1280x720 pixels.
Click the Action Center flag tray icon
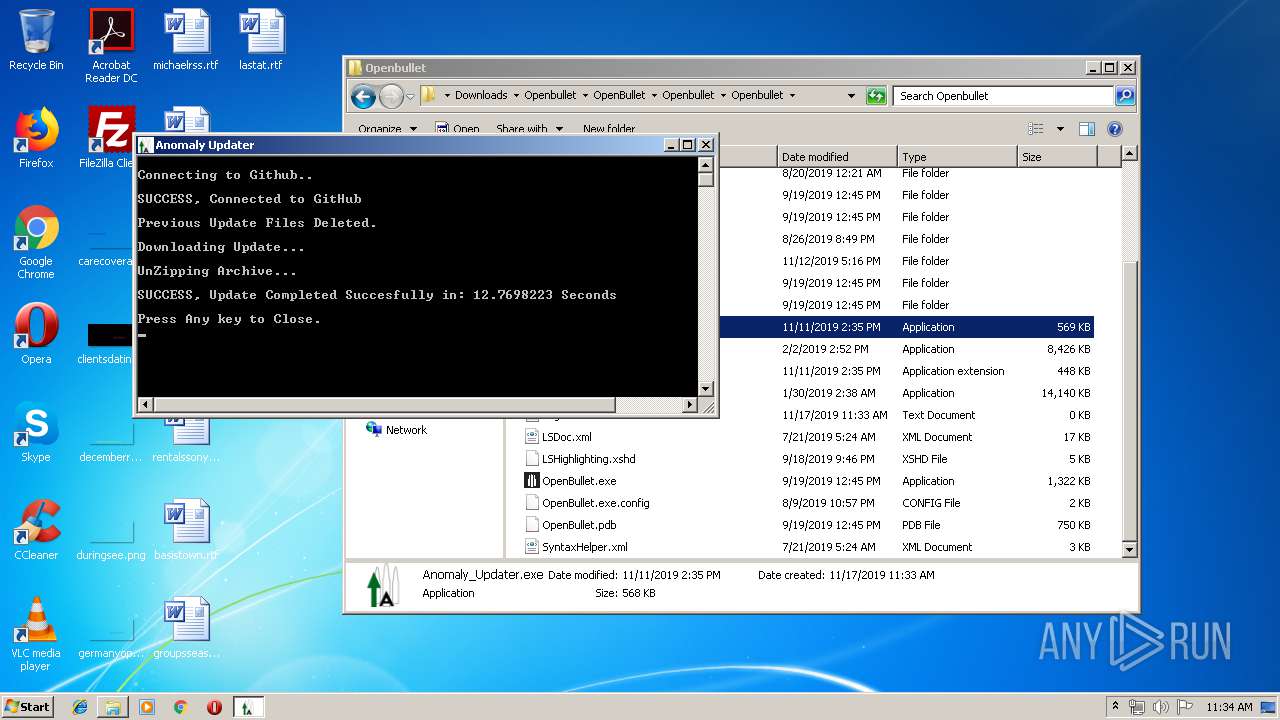tap(1185, 707)
